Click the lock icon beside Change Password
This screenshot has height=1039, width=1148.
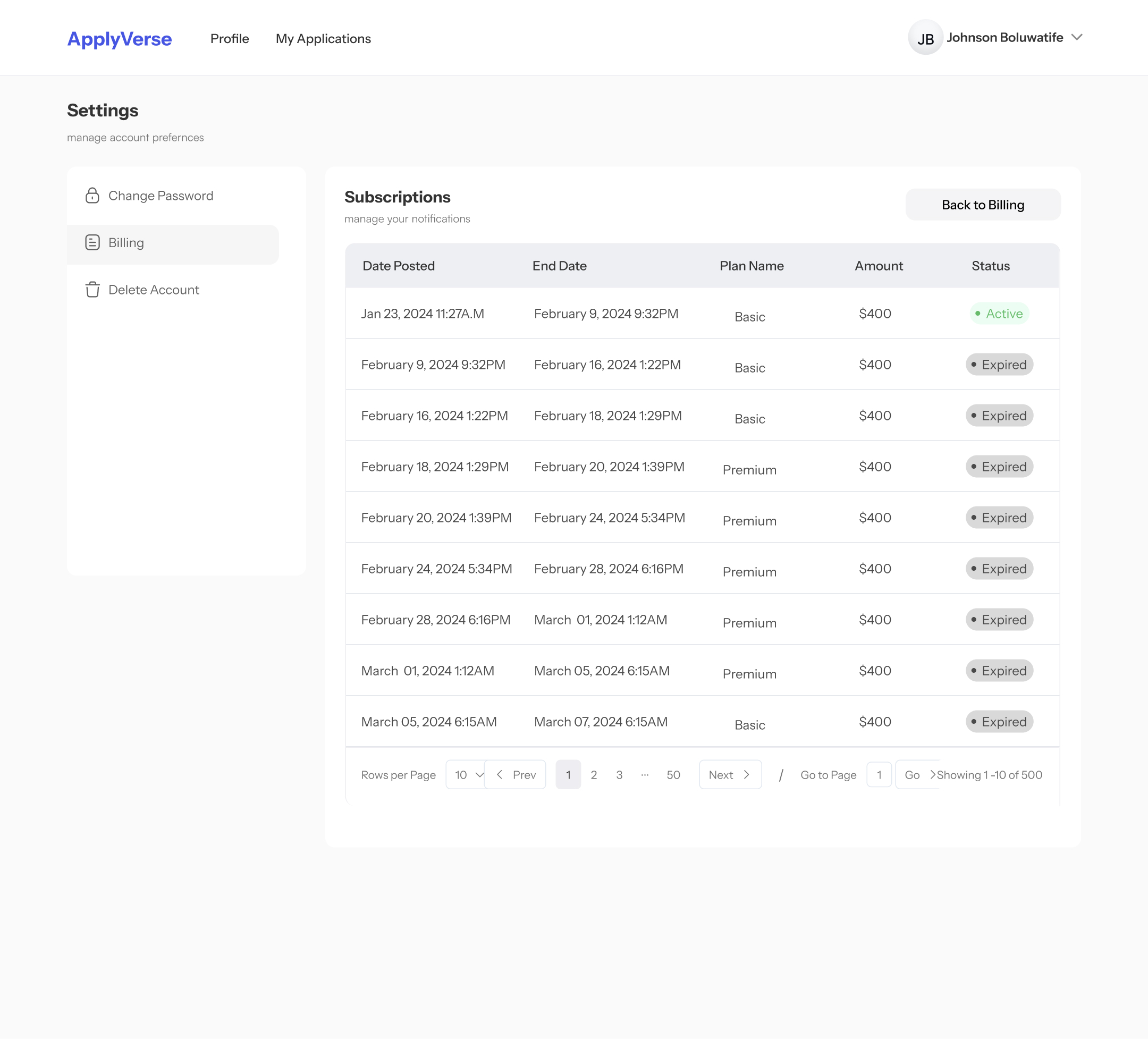coord(92,195)
